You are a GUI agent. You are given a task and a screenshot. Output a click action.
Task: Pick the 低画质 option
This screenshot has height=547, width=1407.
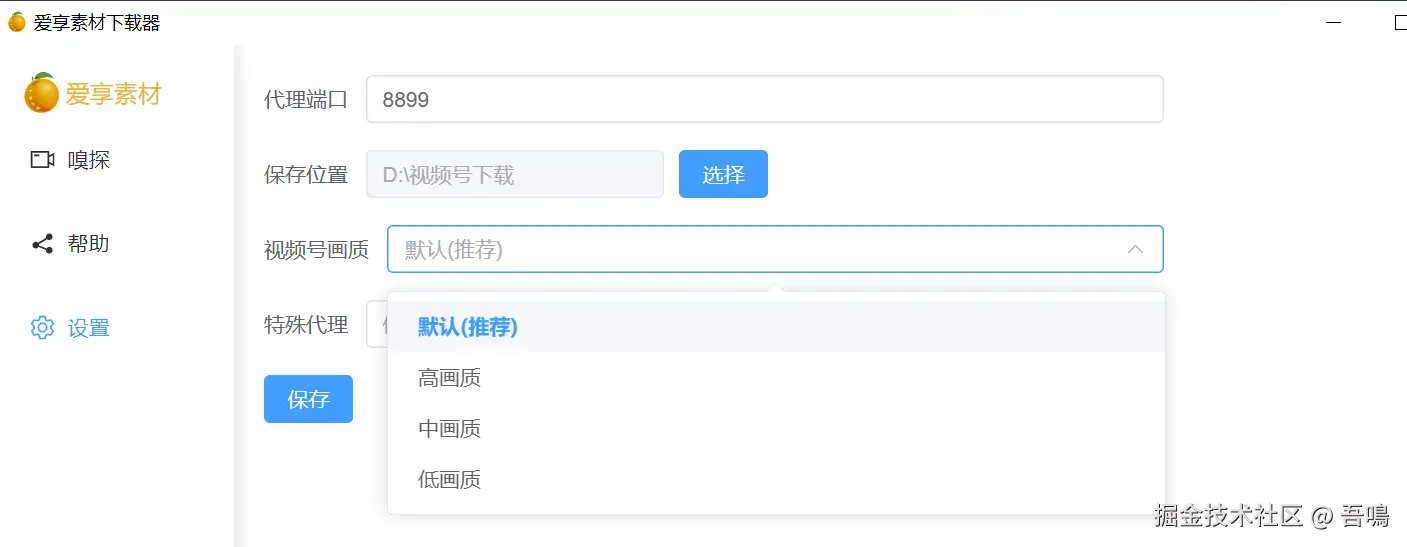pos(450,480)
